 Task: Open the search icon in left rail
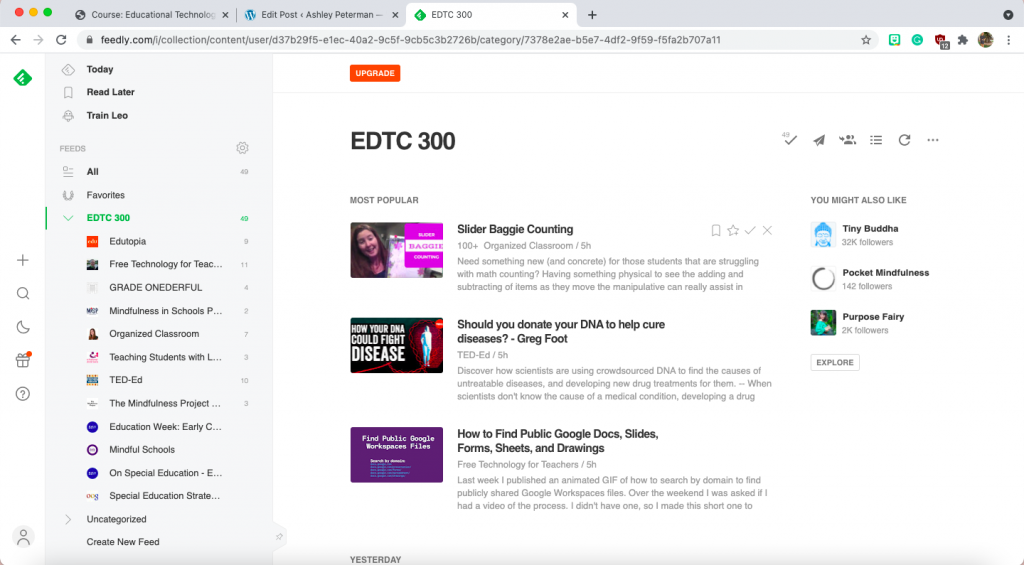pyautogui.click(x=23, y=293)
